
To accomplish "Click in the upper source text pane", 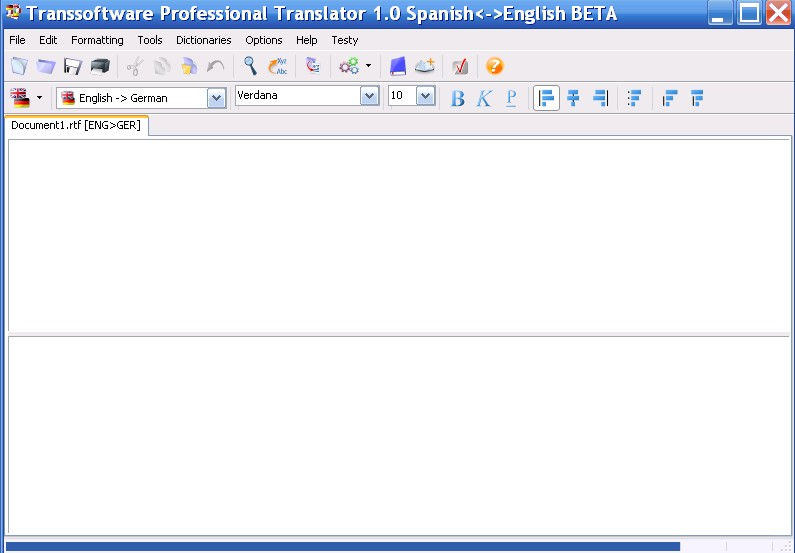I will (399, 234).
